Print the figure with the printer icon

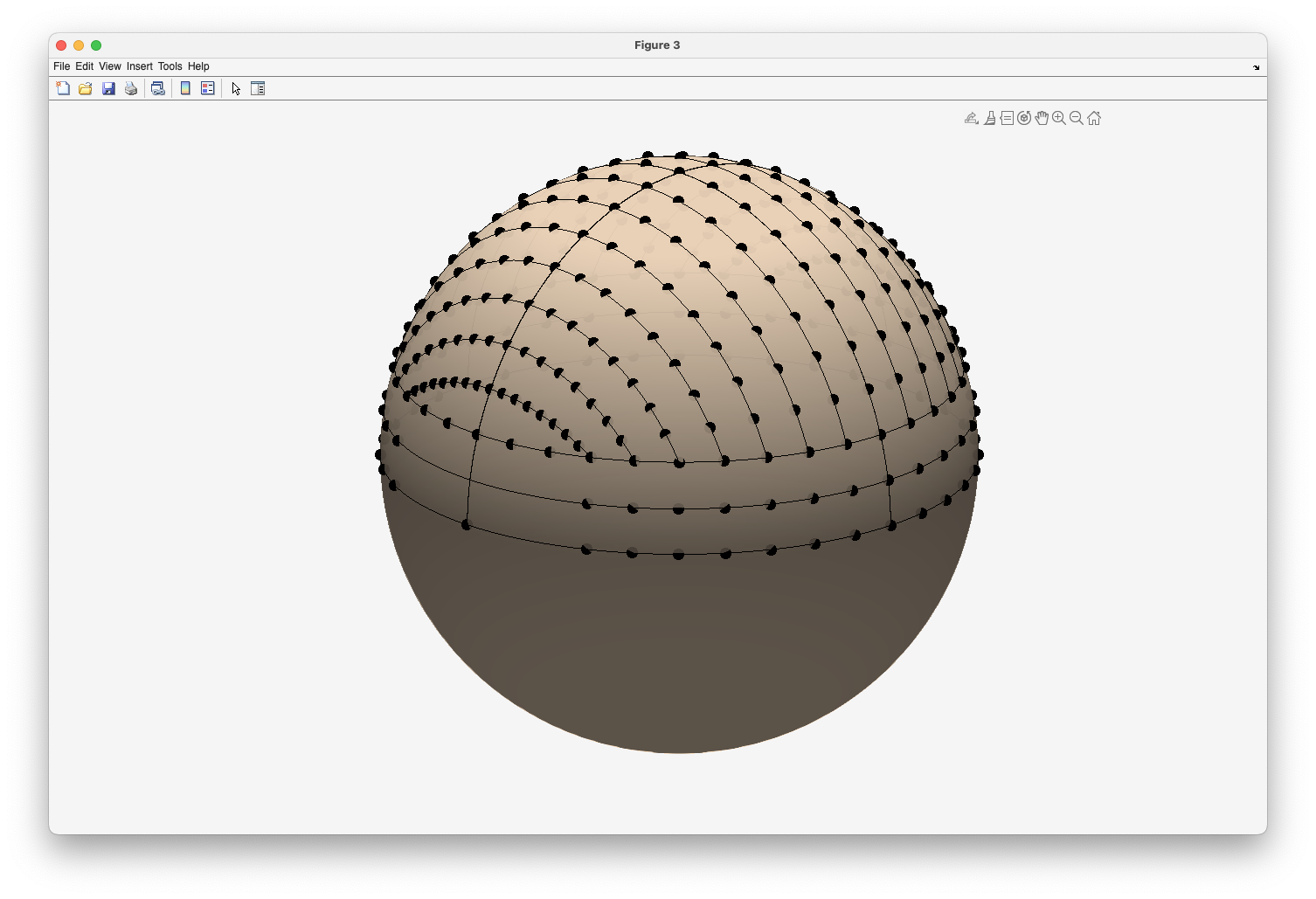(x=131, y=88)
